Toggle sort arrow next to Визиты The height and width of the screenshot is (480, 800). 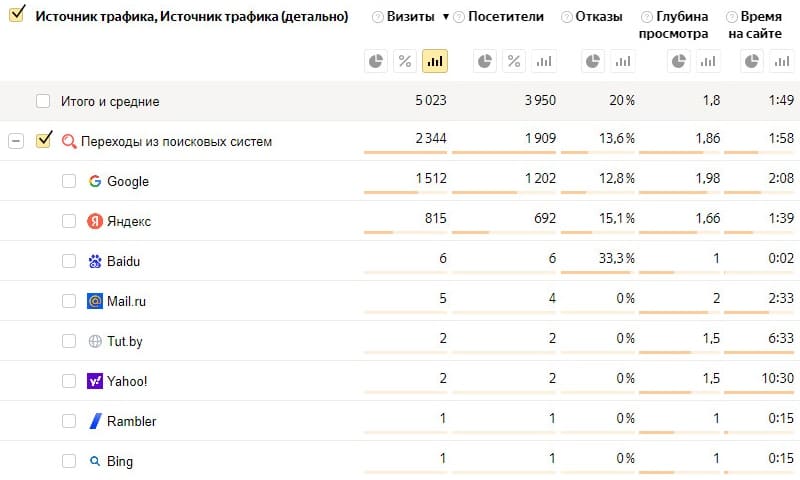click(445, 17)
